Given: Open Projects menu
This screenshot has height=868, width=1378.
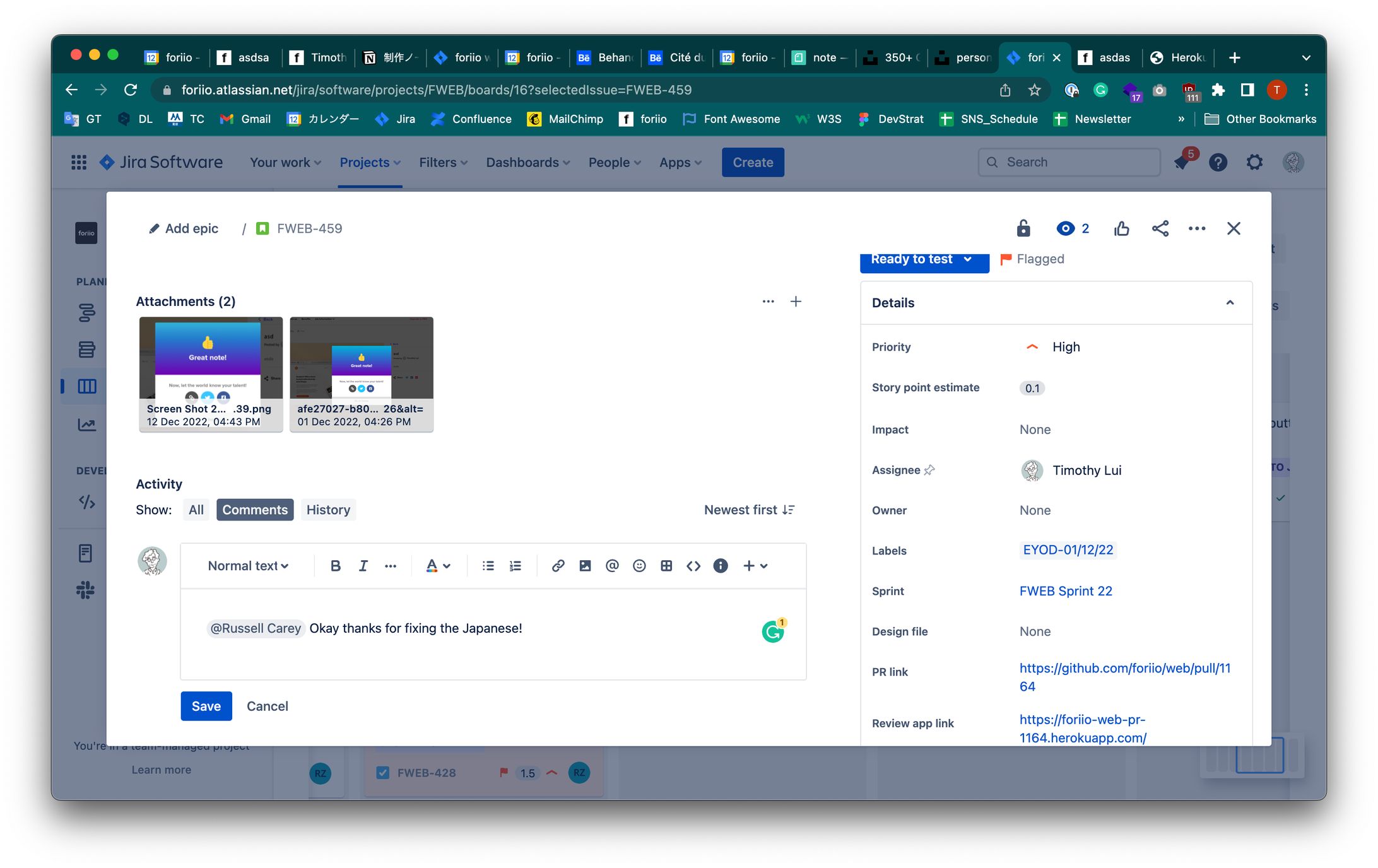Looking at the screenshot, I should [370, 162].
